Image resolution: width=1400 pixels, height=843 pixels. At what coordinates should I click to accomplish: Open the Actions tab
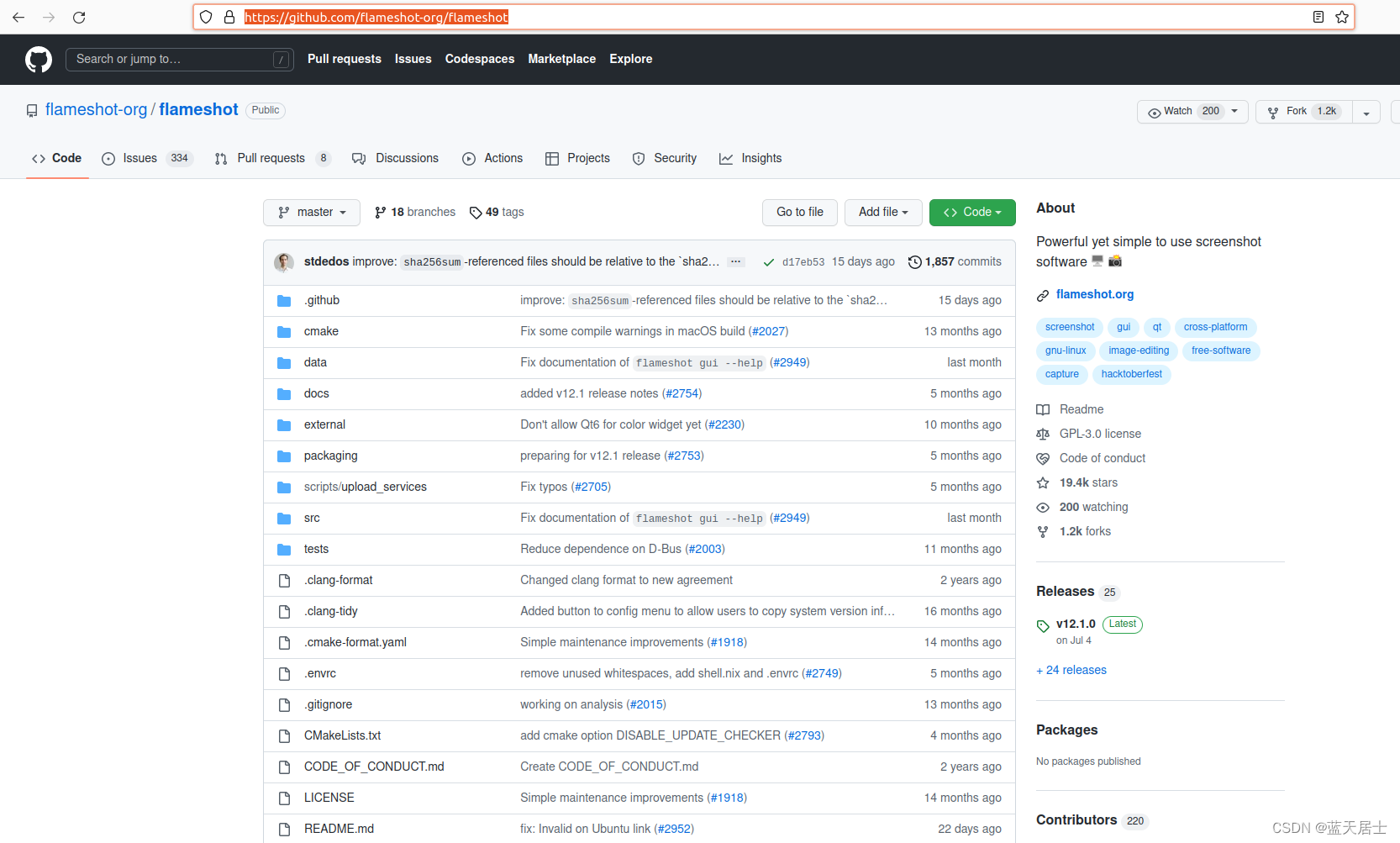click(492, 159)
